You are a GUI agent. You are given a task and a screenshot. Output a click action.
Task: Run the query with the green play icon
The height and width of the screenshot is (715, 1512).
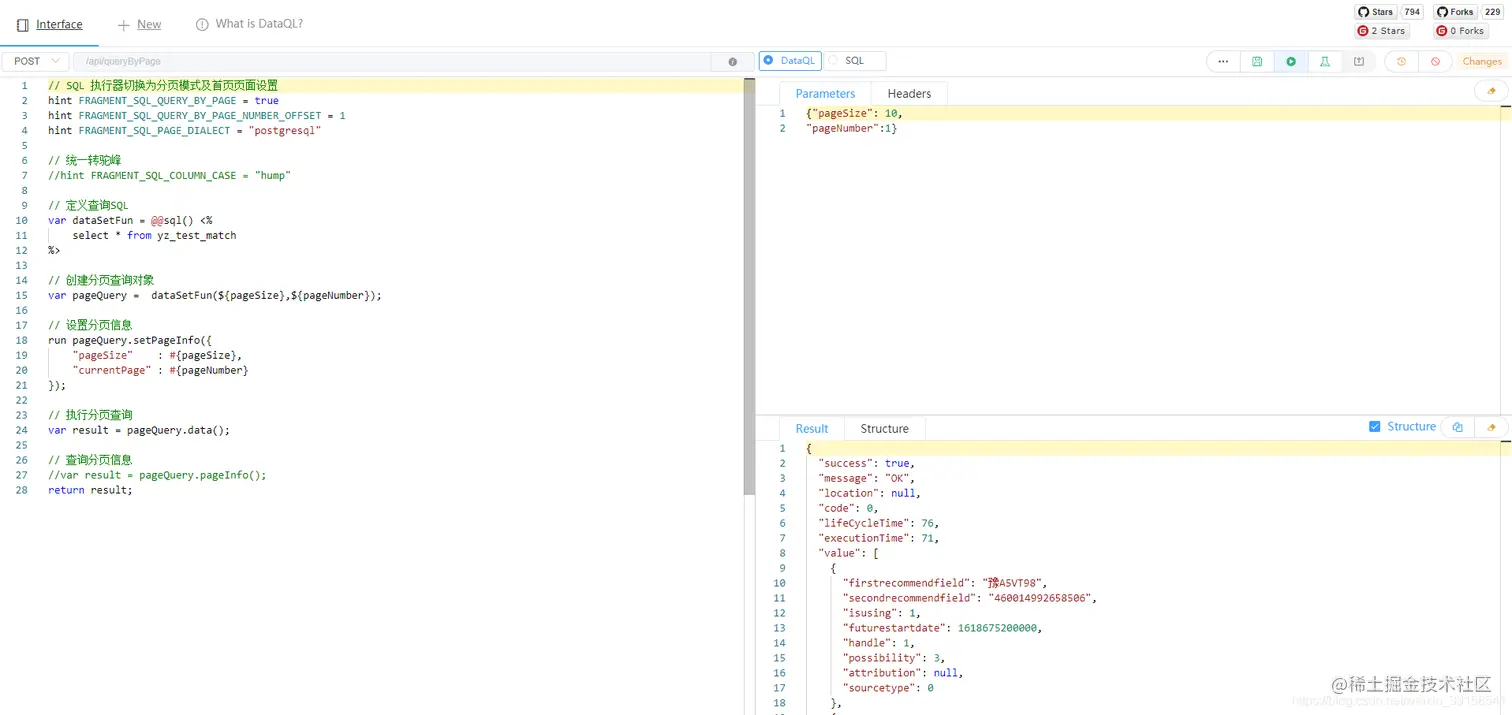[x=1290, y=61]
